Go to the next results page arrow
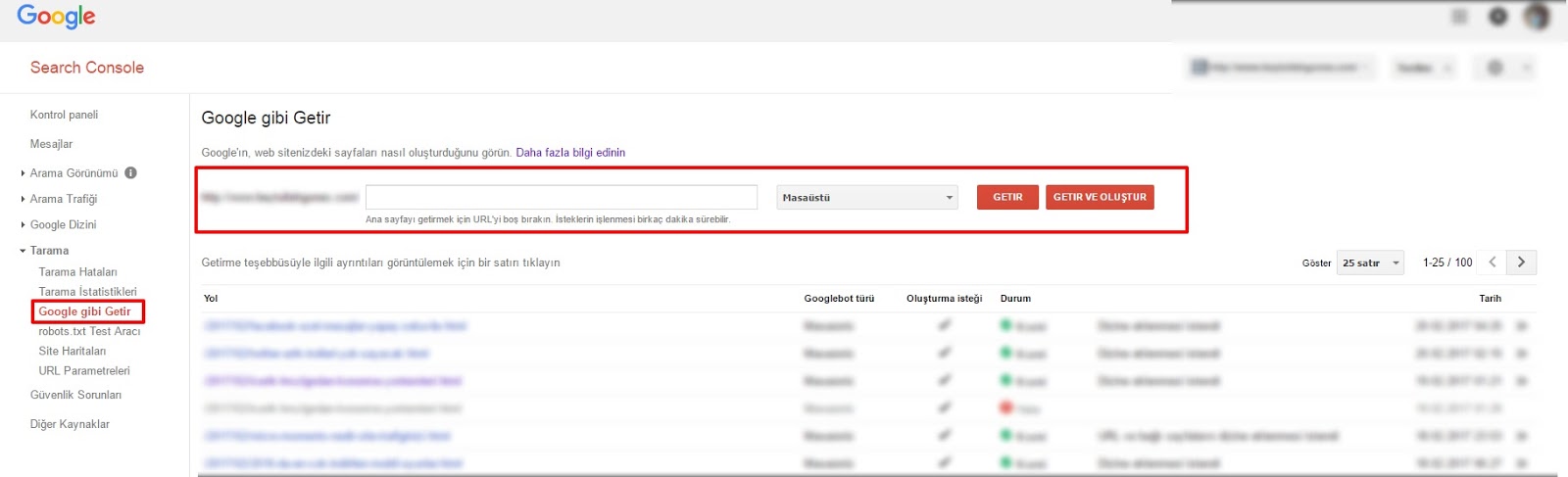This screenshot has height=477, width=1568. [x=1521, y=262]
